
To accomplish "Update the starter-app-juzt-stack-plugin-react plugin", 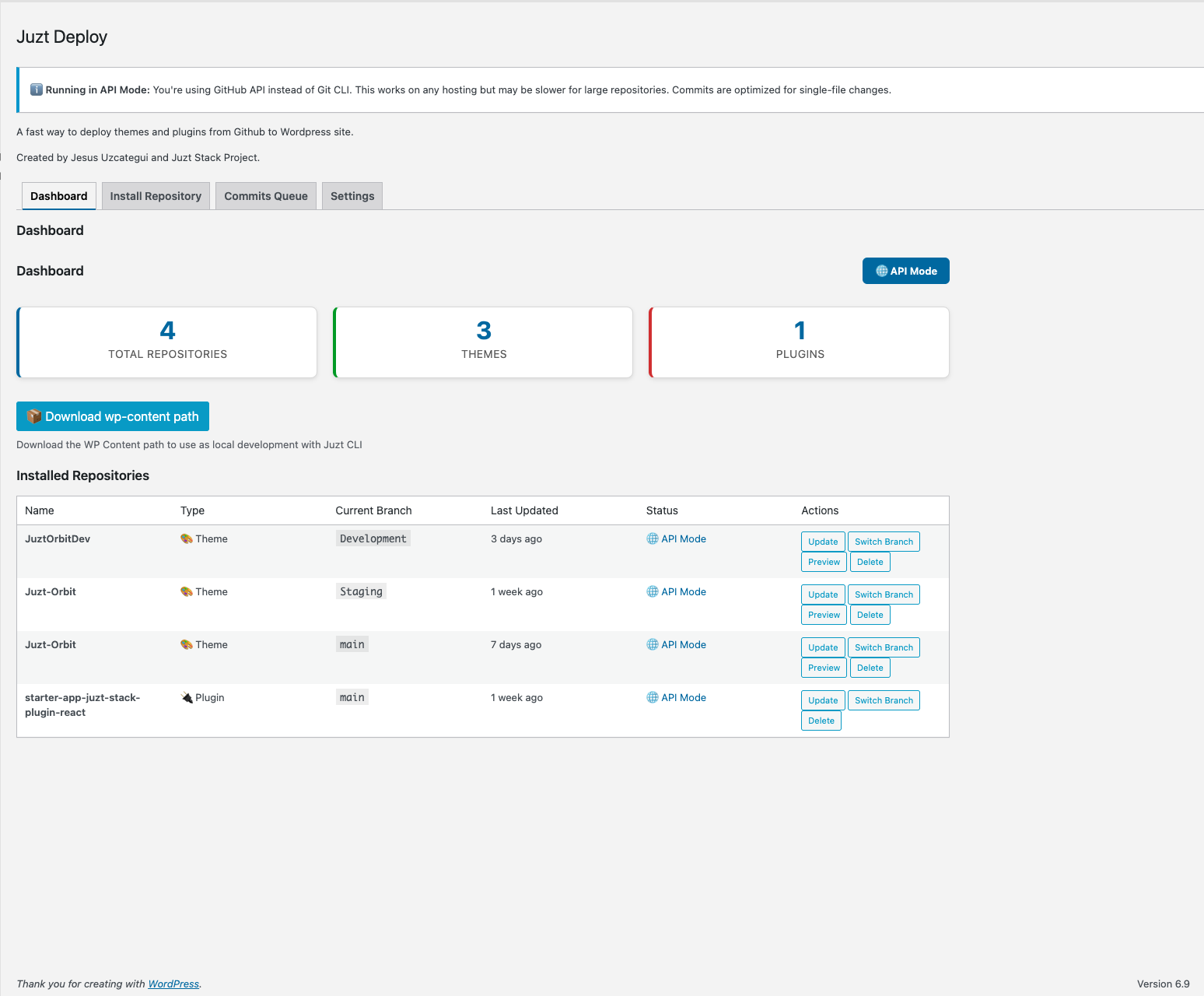I will 823,700.
